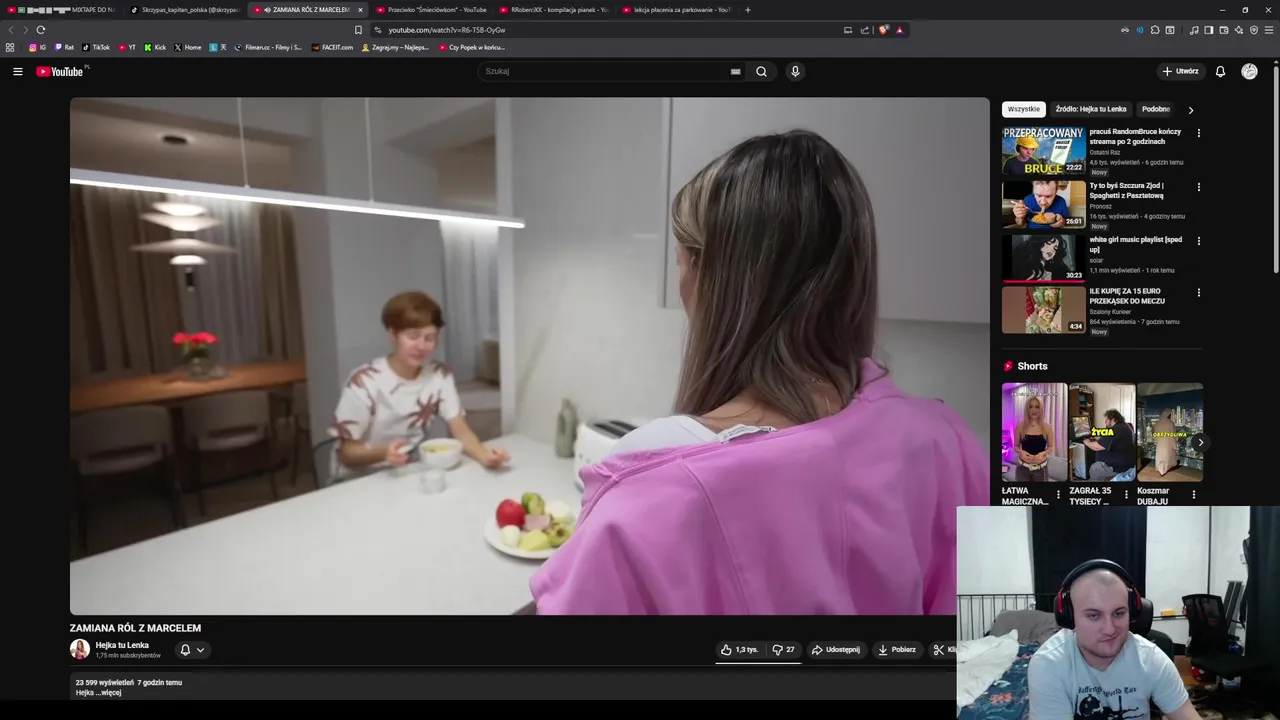The height and width of the screenshot is (720, 1280).
Task: Open the IG bookmark
Action: (x=37, y=47)
